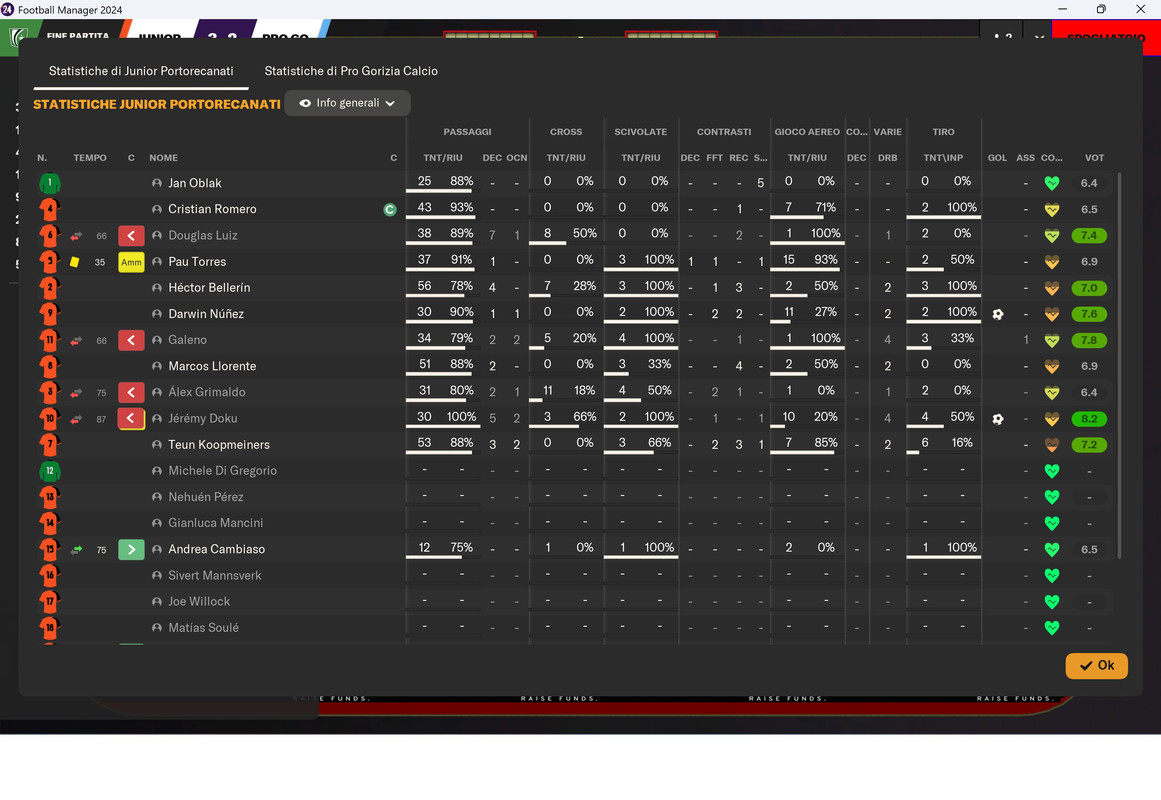Click Jérémy Doku's goal ball icon
Viewport: 1161px width, 800px height.
click(x=997, y=419)
